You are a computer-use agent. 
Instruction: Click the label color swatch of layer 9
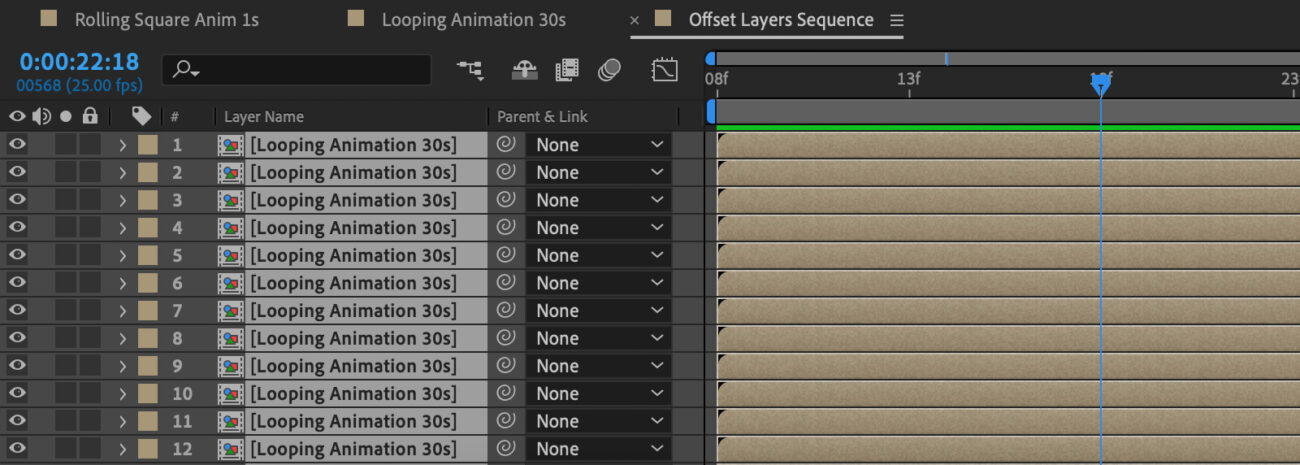click(x=148, y=366)
